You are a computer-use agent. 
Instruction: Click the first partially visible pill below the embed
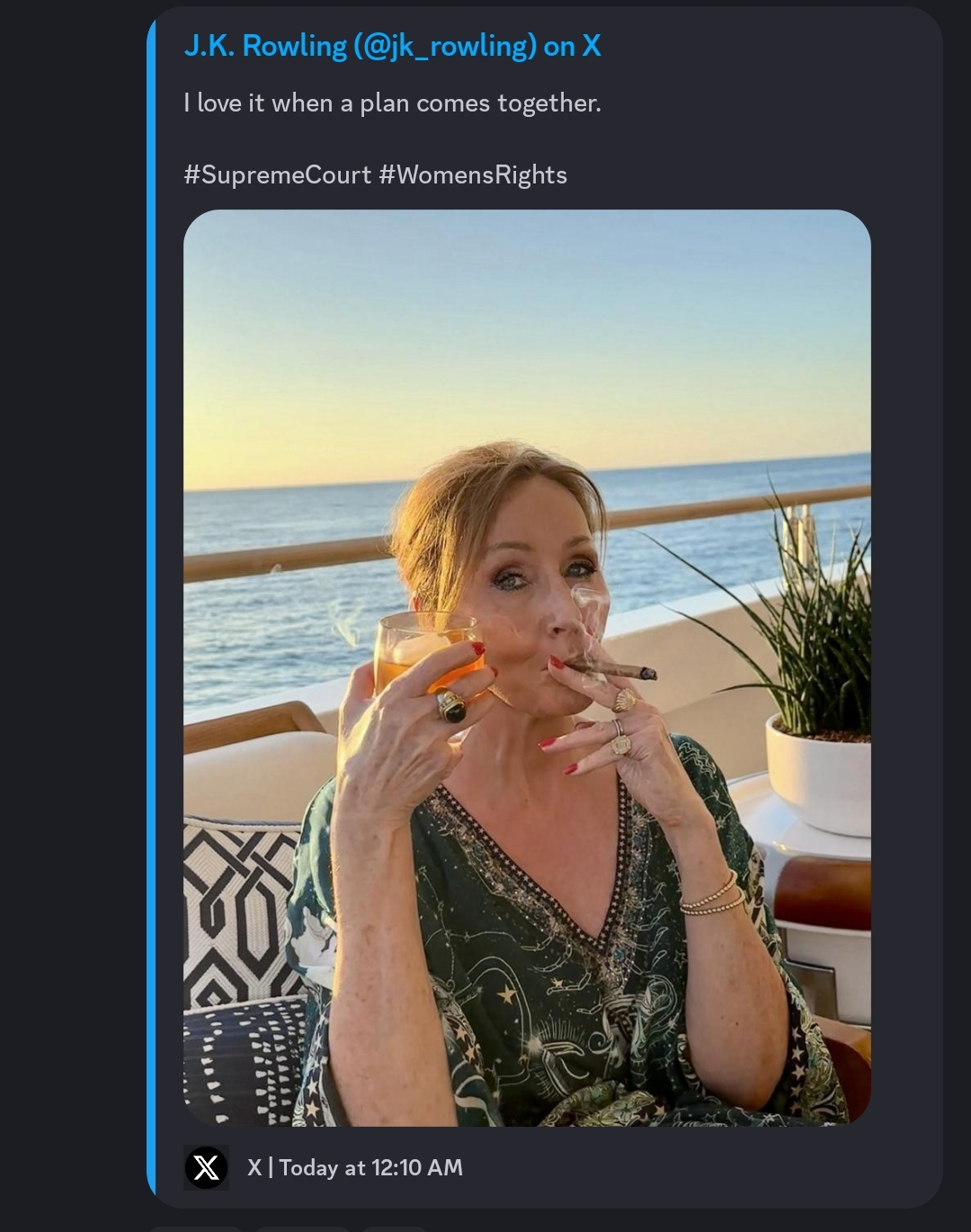click(196, 1228)
